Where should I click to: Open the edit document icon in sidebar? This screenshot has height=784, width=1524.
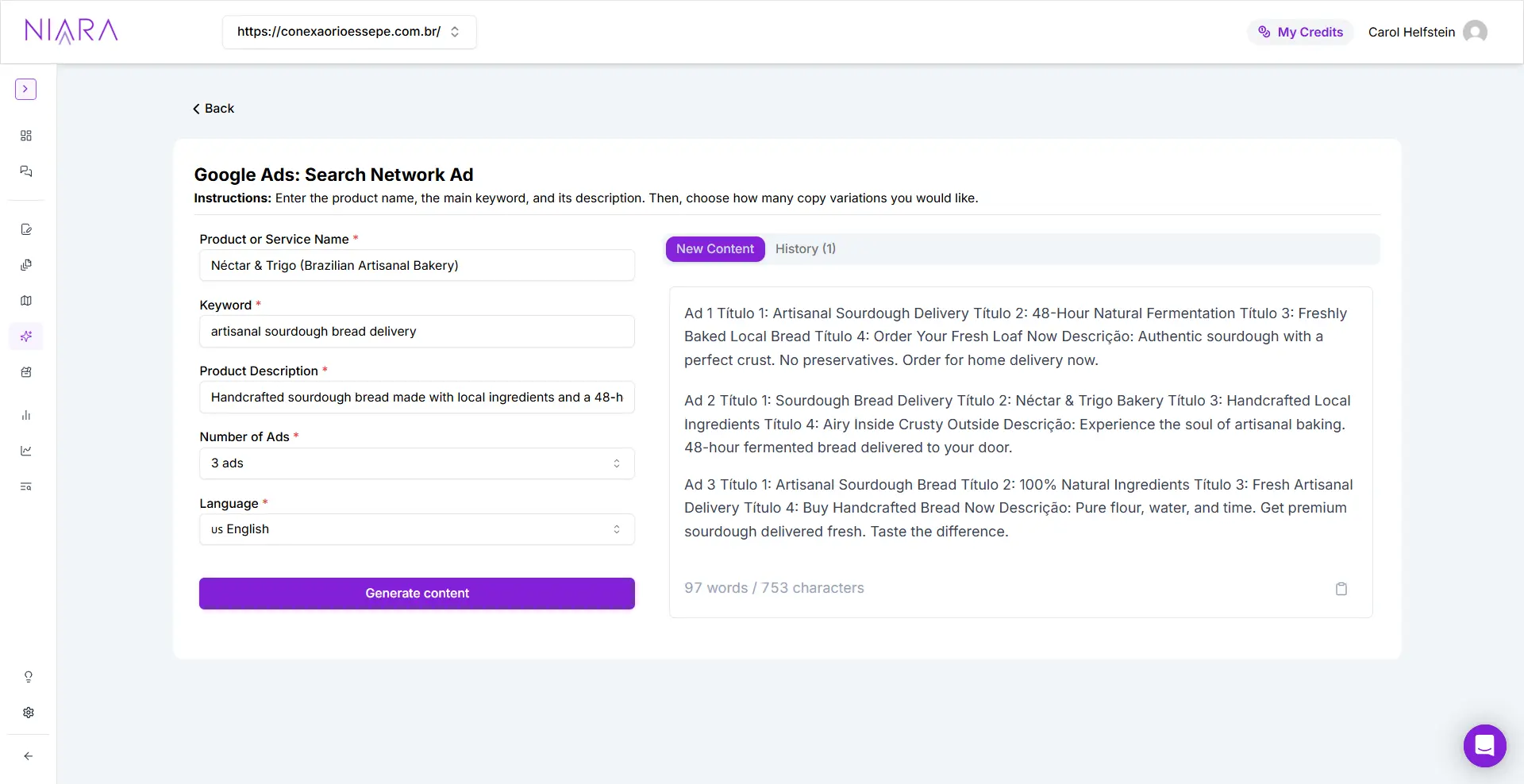click(x=26, y=229)
